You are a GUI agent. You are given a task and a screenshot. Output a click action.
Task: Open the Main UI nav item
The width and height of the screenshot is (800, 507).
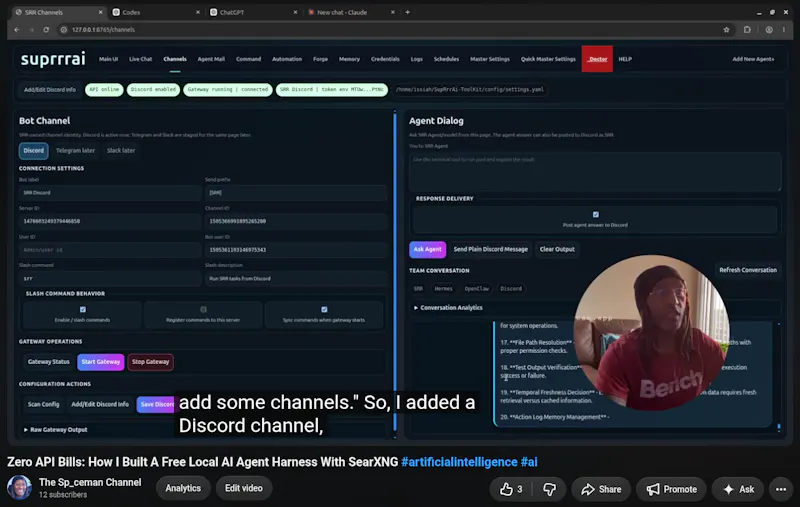coord(108,59)
